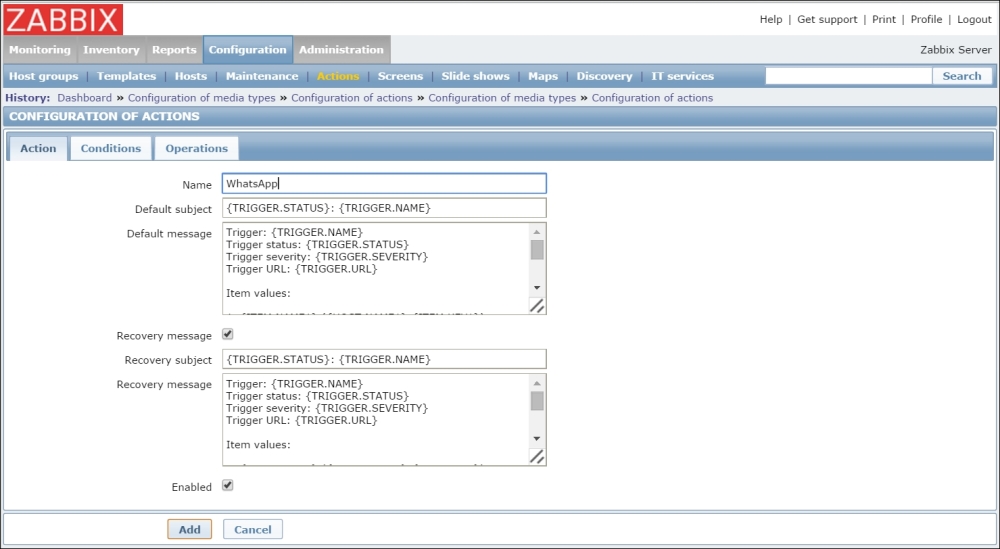Open the Operations tab

coord(196,148)
